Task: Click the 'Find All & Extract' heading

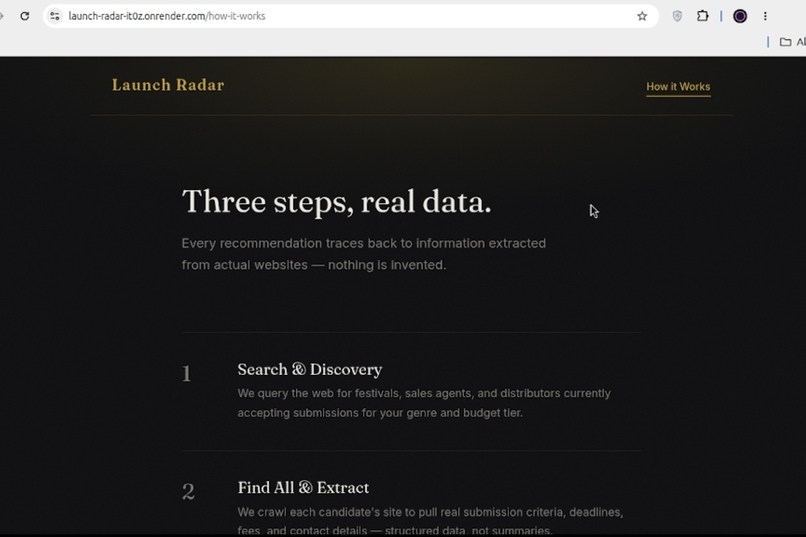Action: 303,487
